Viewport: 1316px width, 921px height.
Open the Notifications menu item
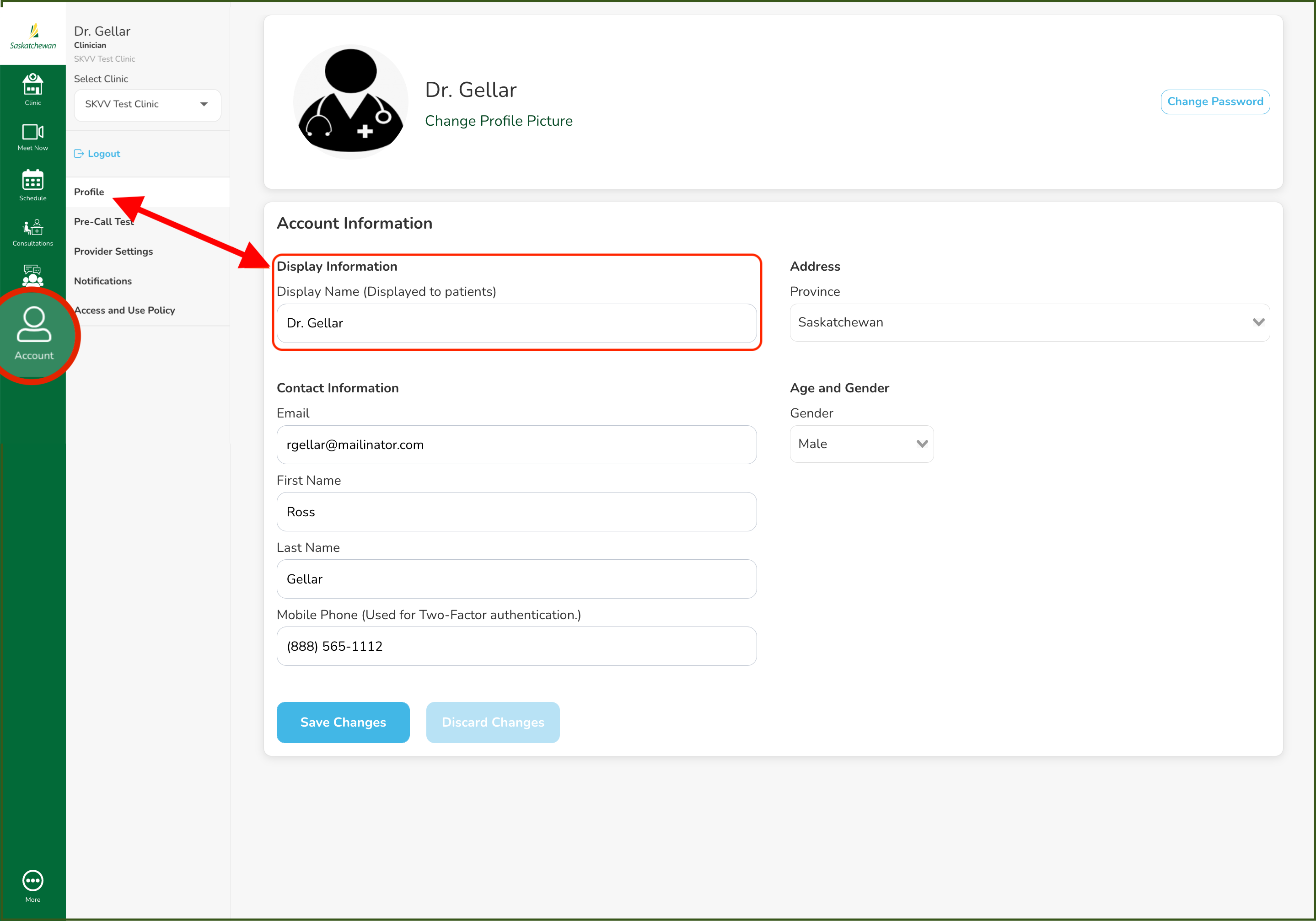(x=103, y=281)
